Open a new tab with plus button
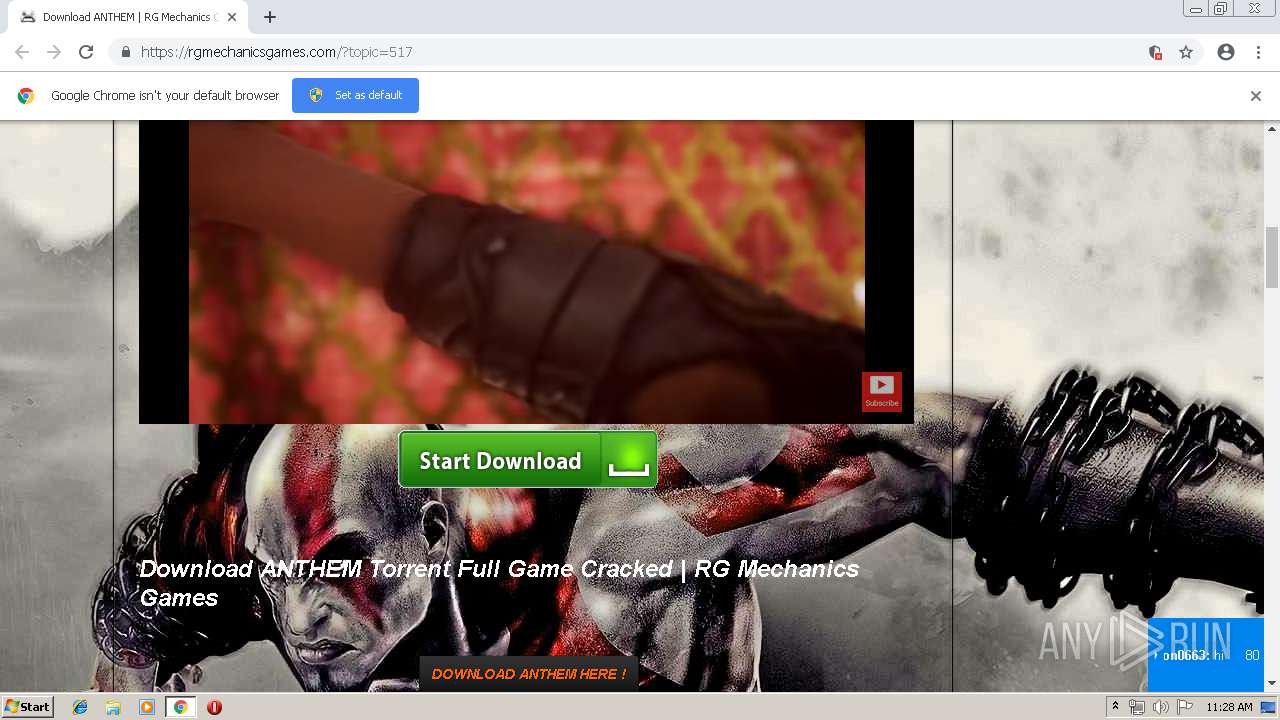 coord(270,17)
